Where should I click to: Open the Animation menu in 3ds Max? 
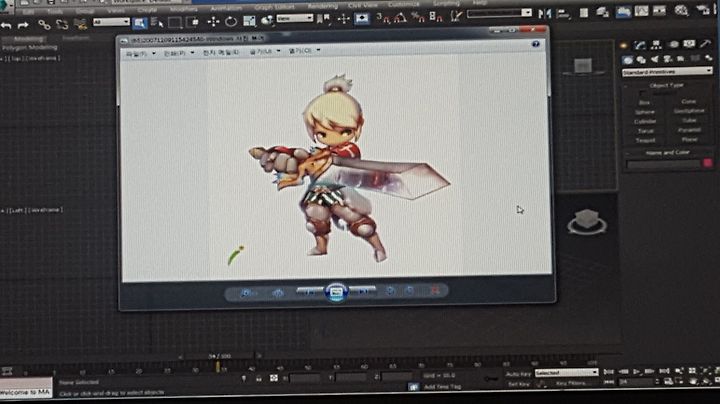[x=225, y=9]
